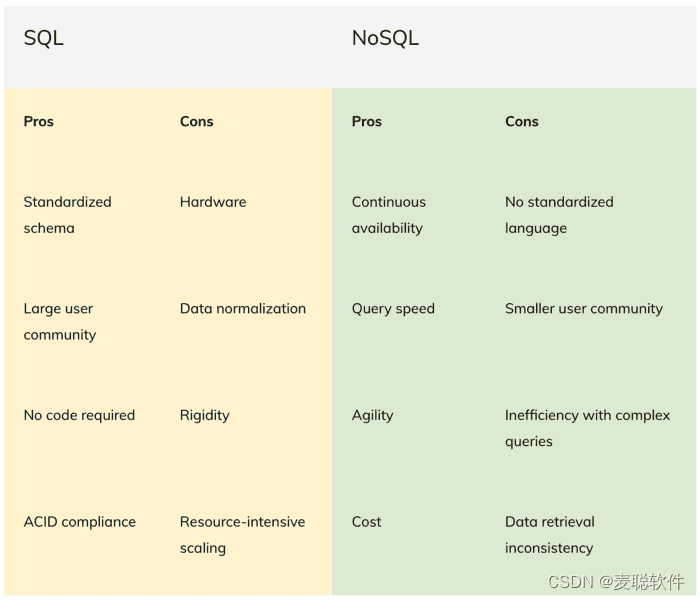Click the 'Query speed' entry
The width and height of the screenshot is (700, 600).
(x=393, y=309)
